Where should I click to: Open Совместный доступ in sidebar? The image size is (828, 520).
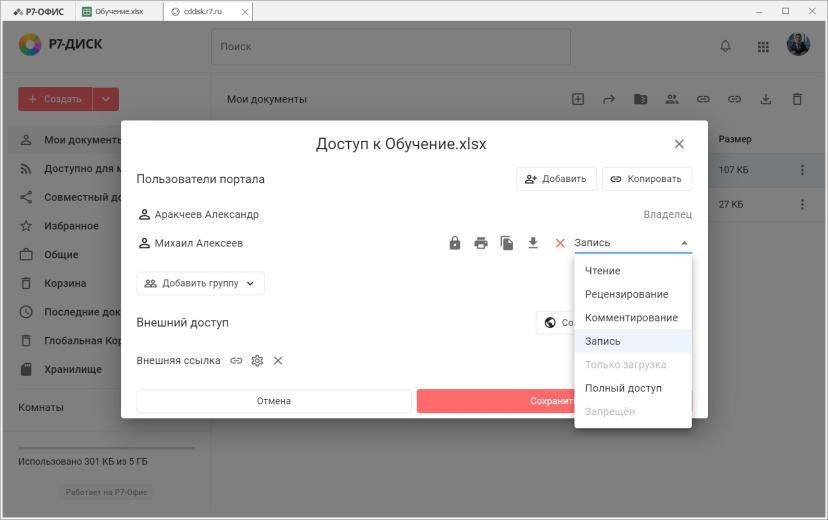(70, 197)
